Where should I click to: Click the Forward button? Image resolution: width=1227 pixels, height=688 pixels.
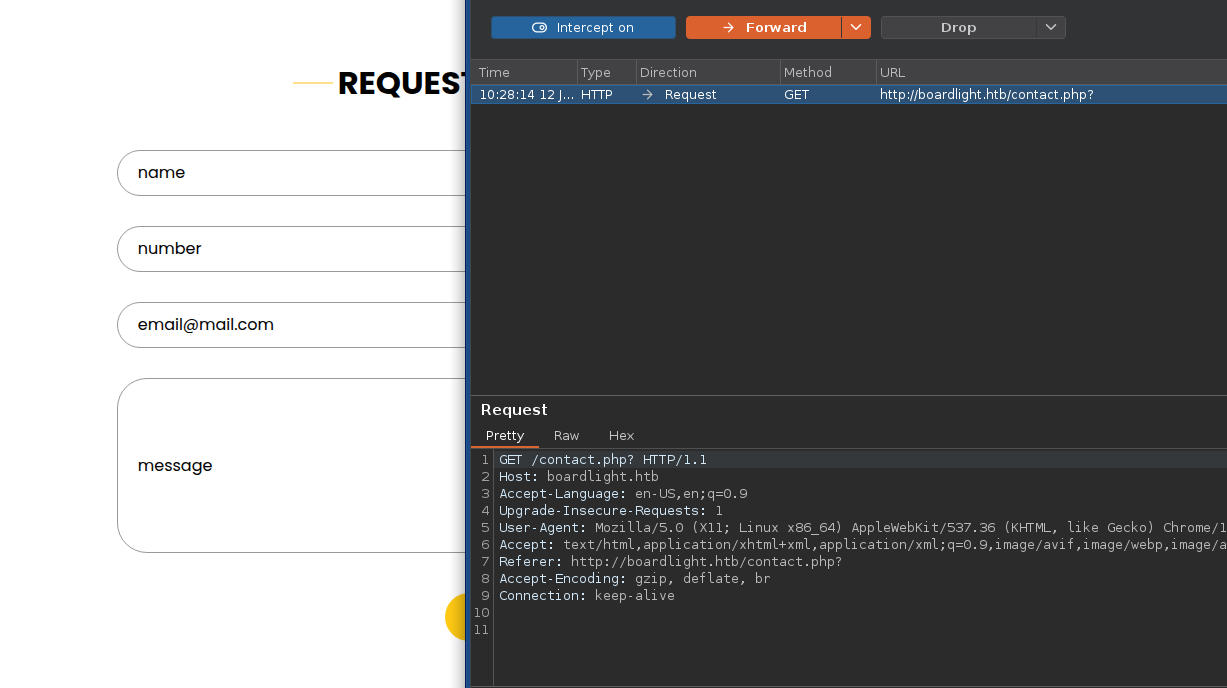click(x=764, y=28)
